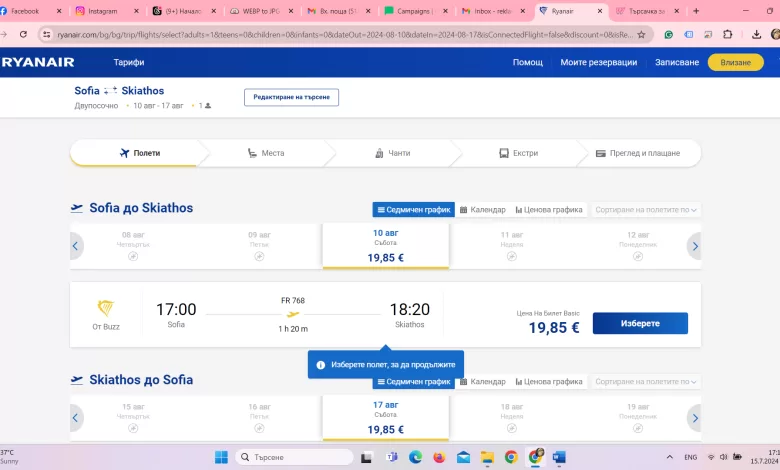Select the 10 авг 19,85 € date card
Viewport: 780px width, 470px height.
click(x=386, y=246)
